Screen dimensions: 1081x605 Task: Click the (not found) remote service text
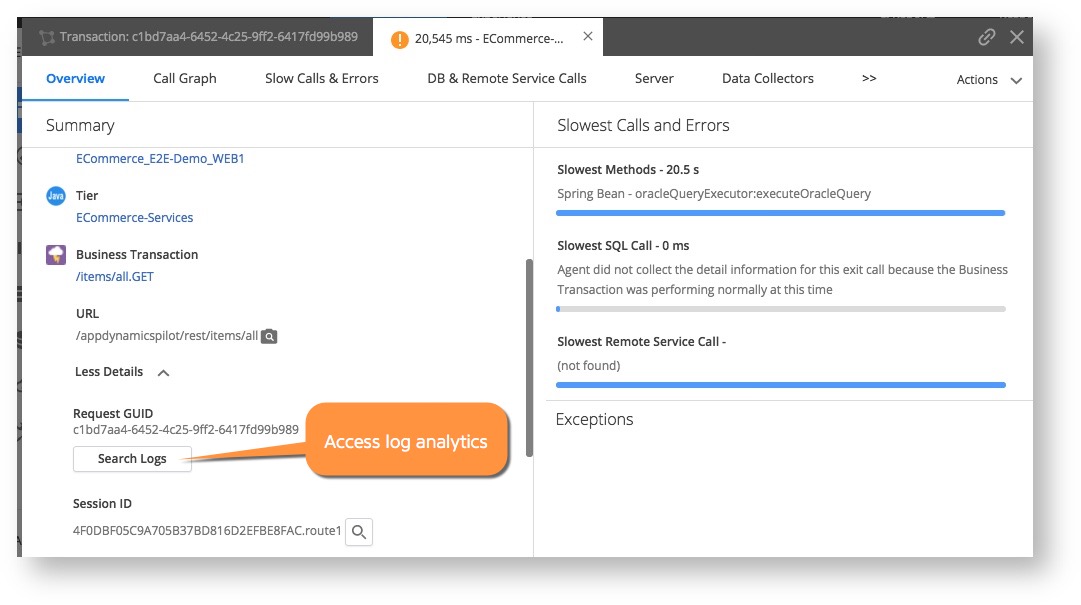[589, 365]
